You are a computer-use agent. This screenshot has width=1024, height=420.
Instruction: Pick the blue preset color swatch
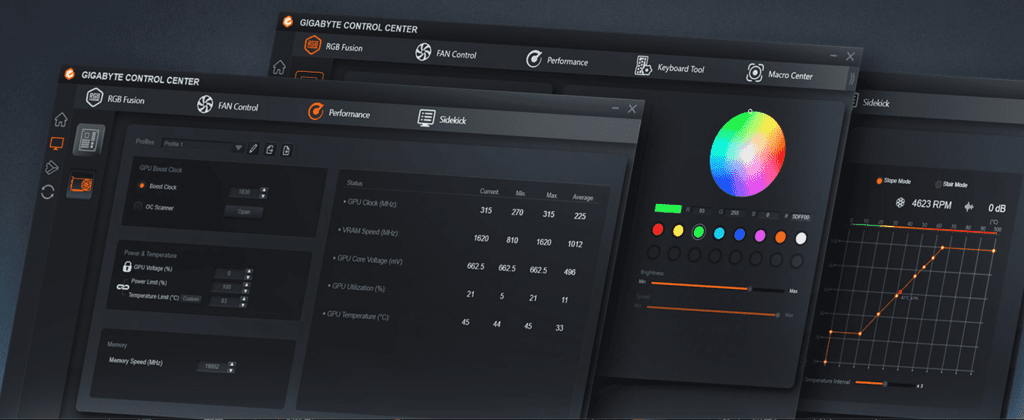(x=739, y=234)
